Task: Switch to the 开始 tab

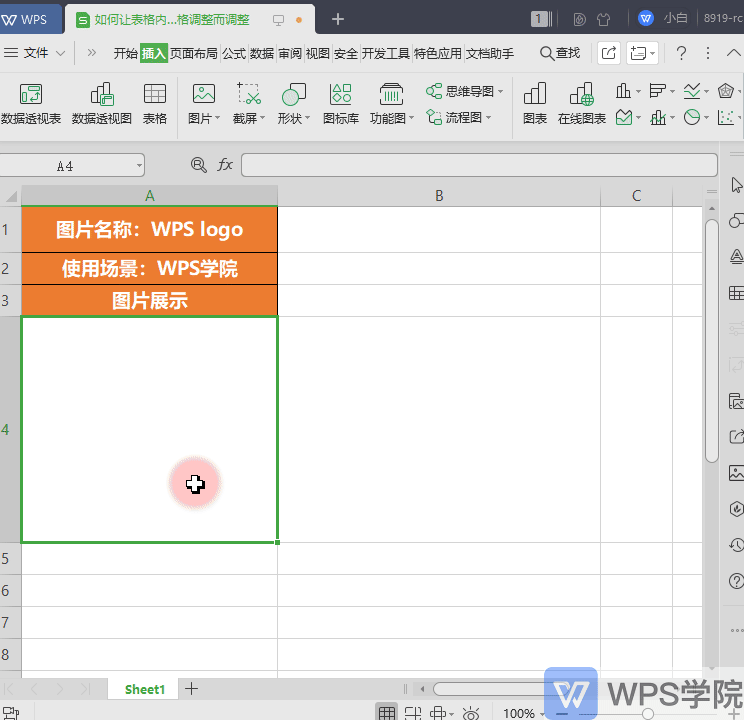Action: (126, 53)
